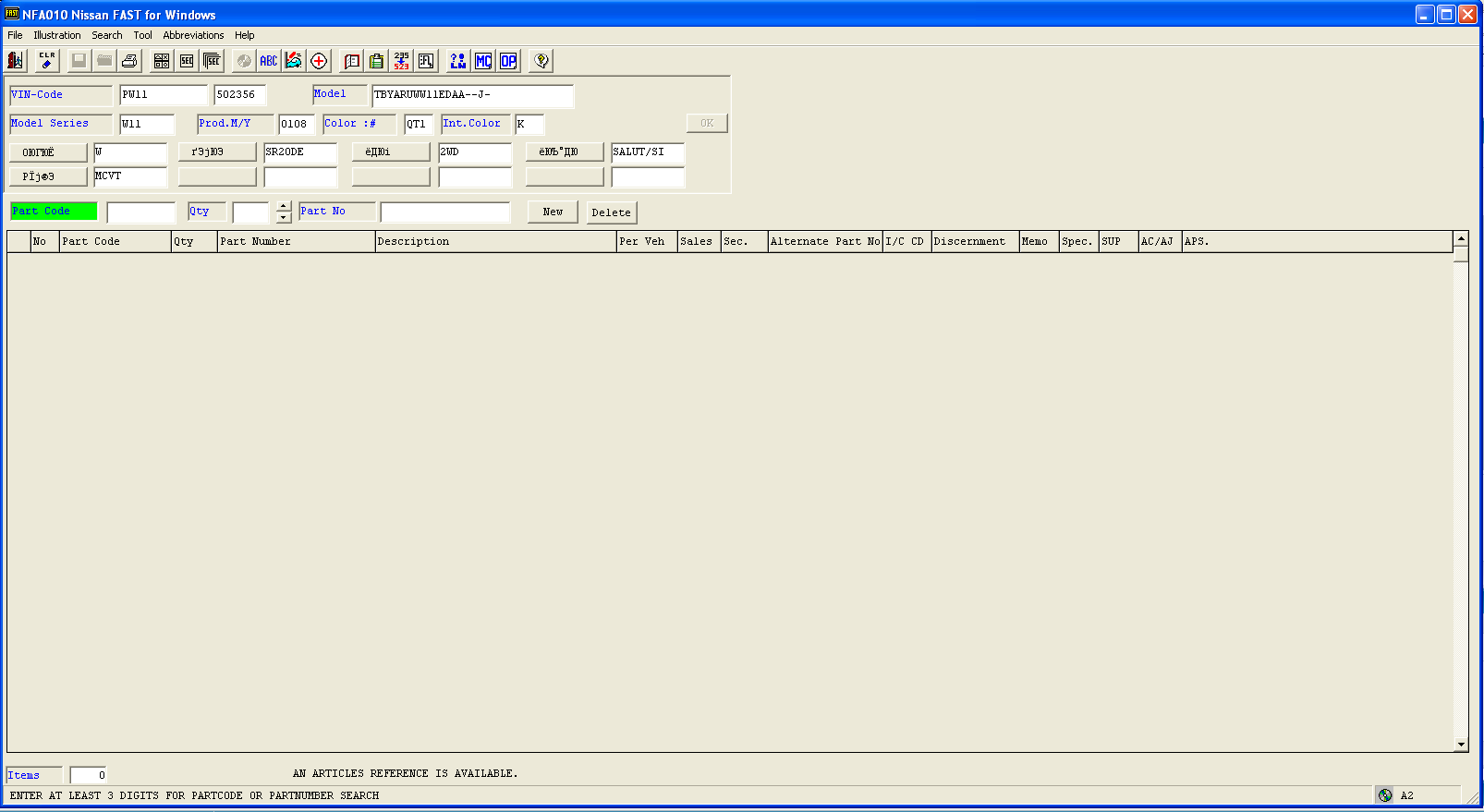1484x812 pixels.
Task: Click the CLR clear eraser icon
Action: (46, 61)
